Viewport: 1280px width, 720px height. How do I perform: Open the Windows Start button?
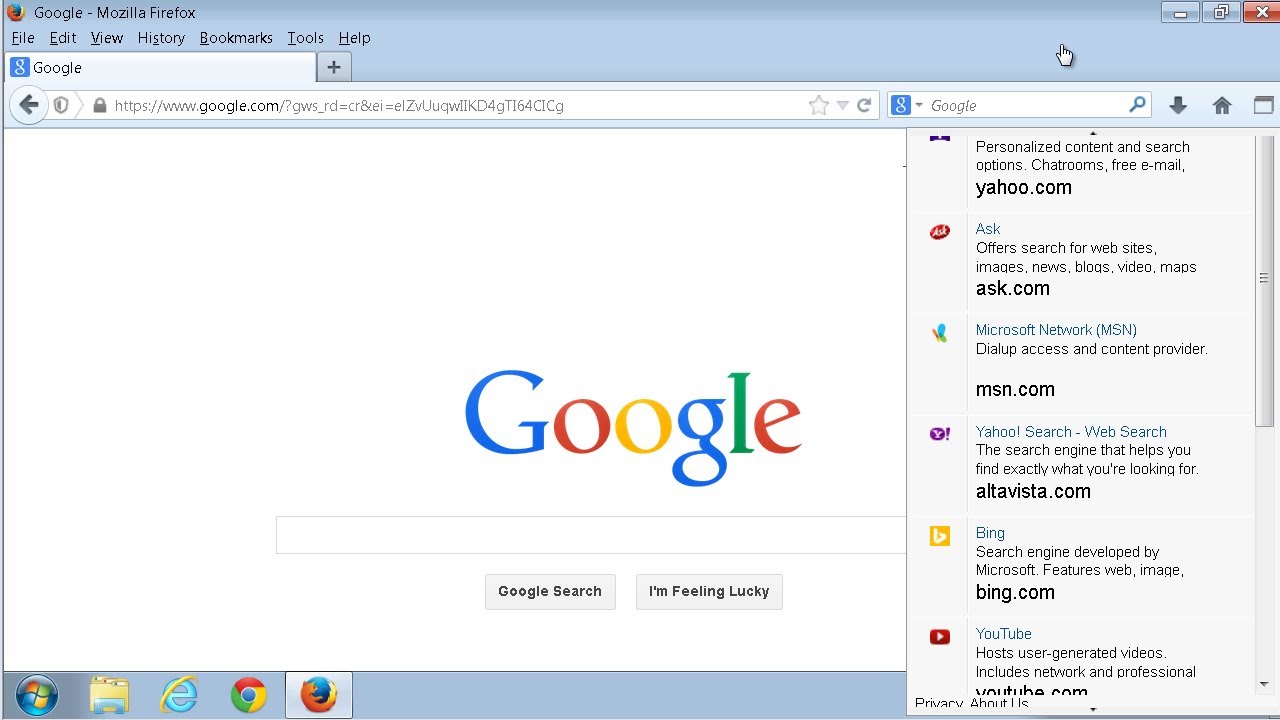[x=37, y=695]
